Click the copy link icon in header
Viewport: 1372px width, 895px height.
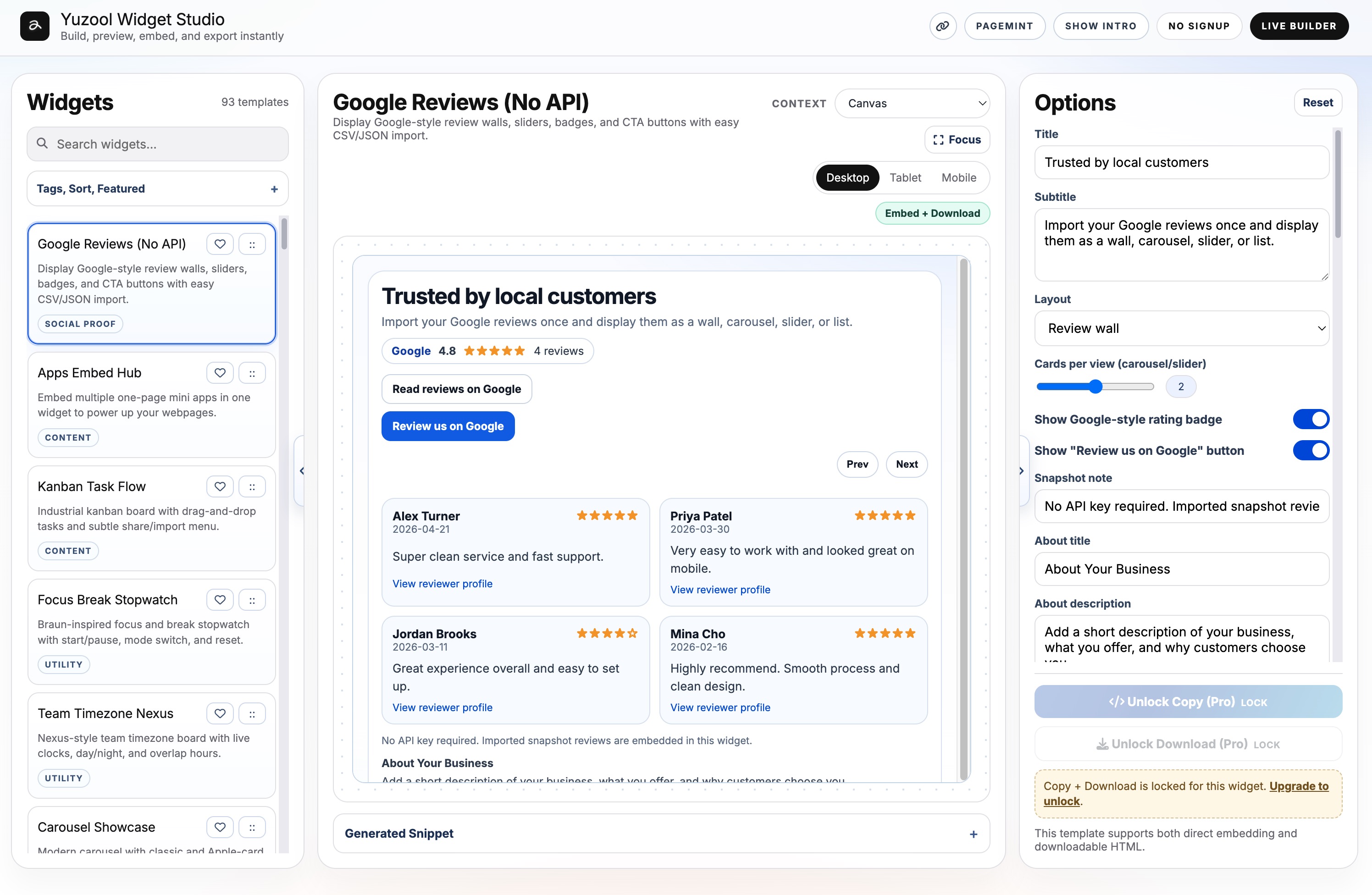tap(942, 26)
